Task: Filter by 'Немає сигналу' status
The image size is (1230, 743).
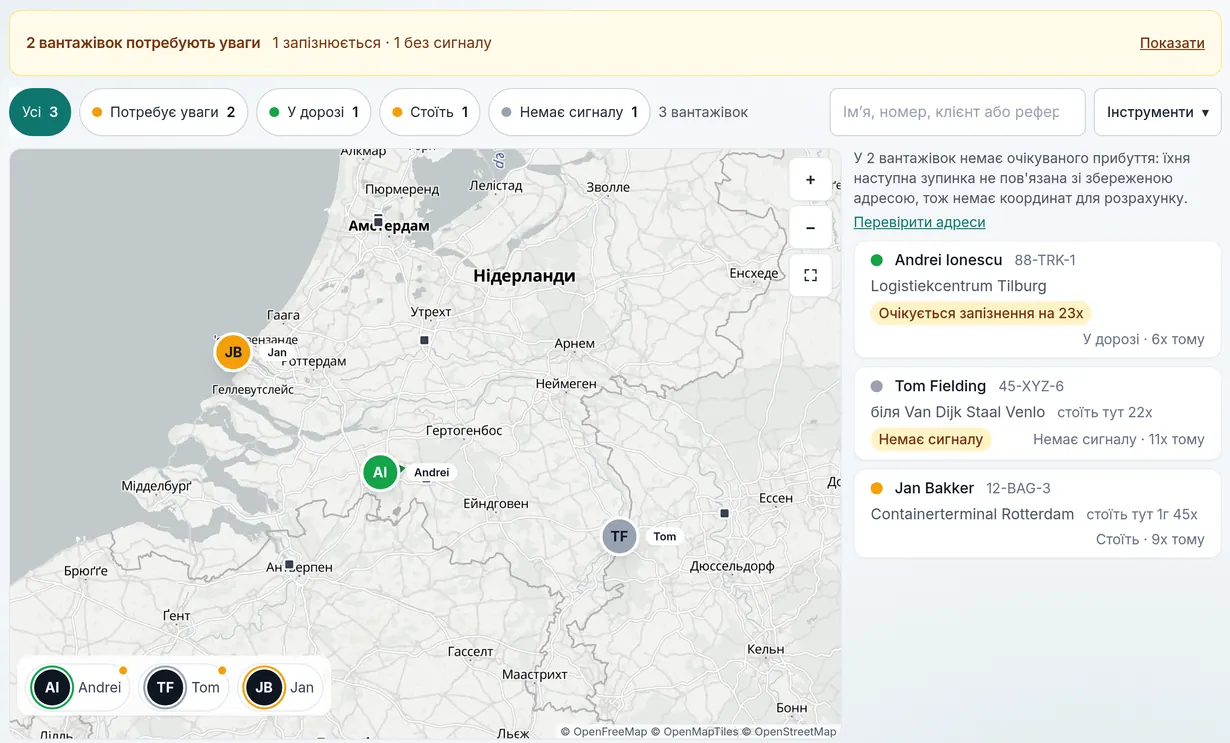Action: tap(569, 112)
